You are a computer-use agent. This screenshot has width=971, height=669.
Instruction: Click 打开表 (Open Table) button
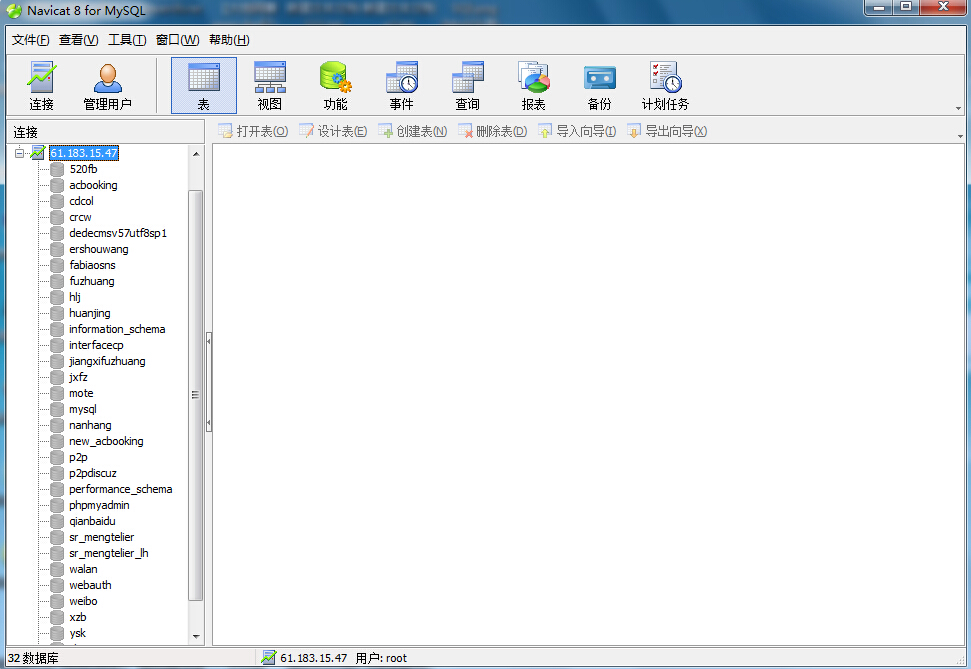coord(253,131)
